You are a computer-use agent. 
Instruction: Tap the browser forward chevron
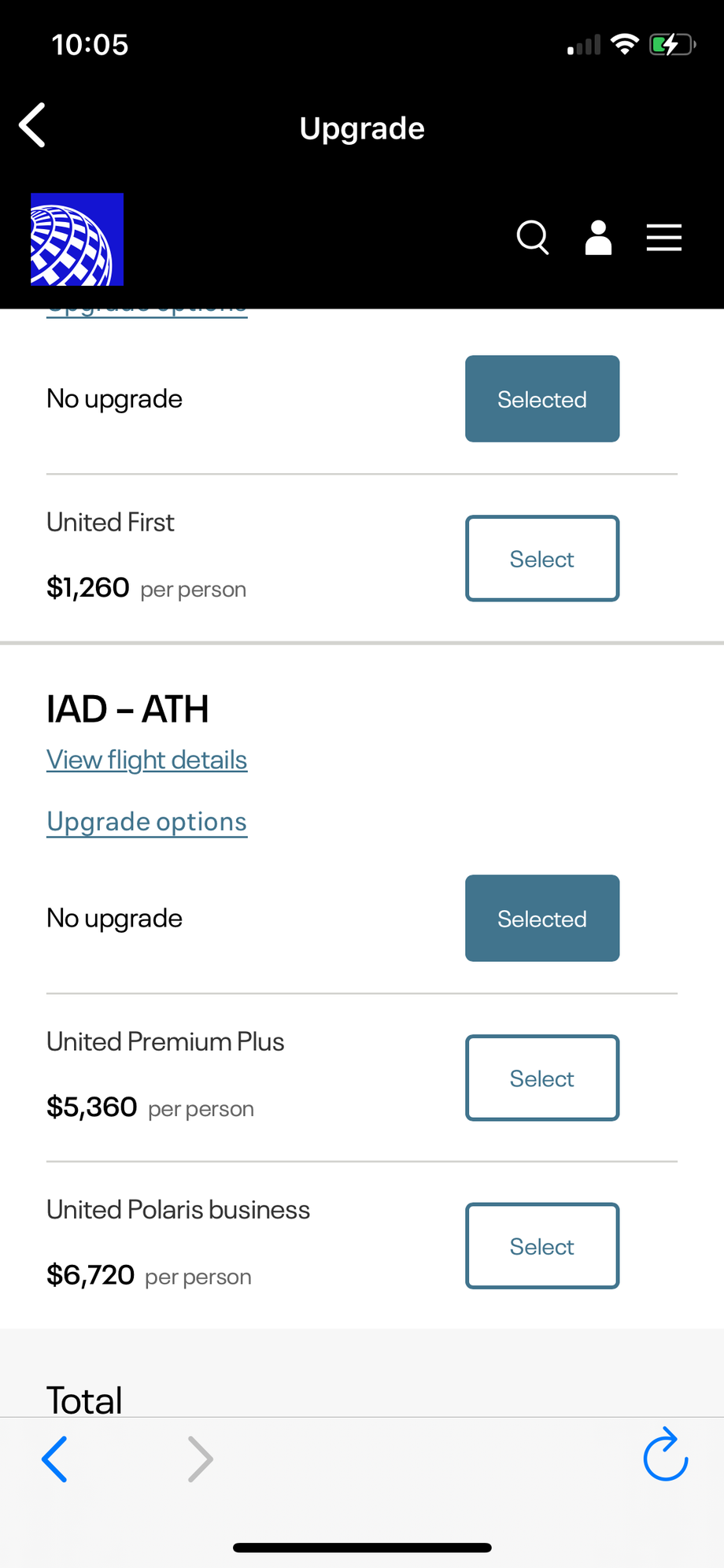(x=201, y=1459)
